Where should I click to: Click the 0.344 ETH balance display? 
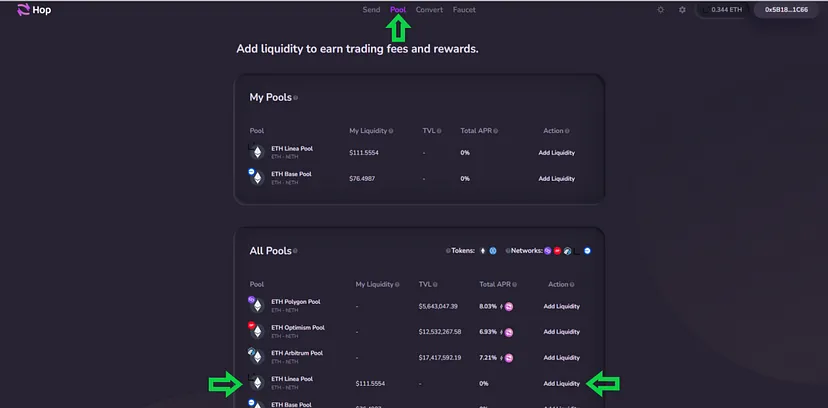click(x=725, y=10)
